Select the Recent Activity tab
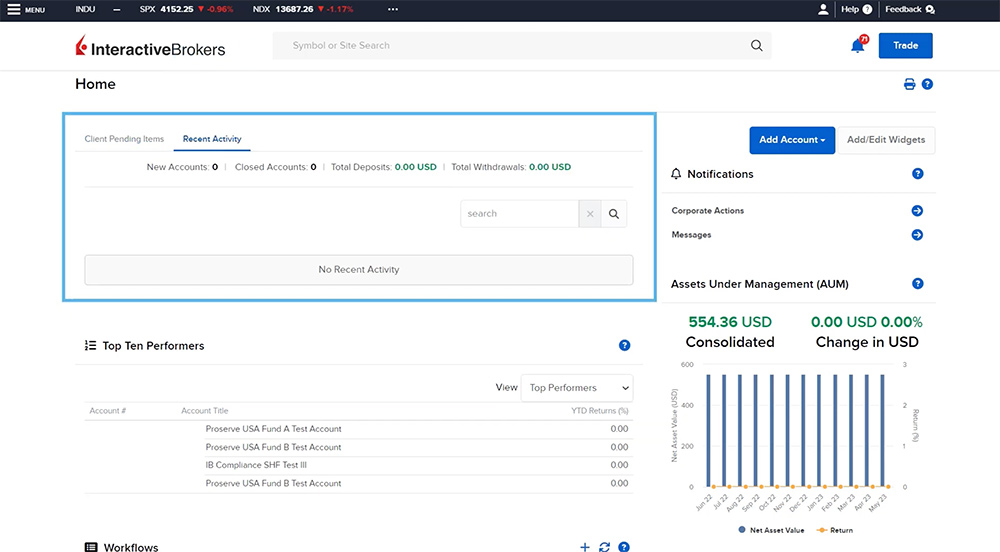 [x=212, y=139]
